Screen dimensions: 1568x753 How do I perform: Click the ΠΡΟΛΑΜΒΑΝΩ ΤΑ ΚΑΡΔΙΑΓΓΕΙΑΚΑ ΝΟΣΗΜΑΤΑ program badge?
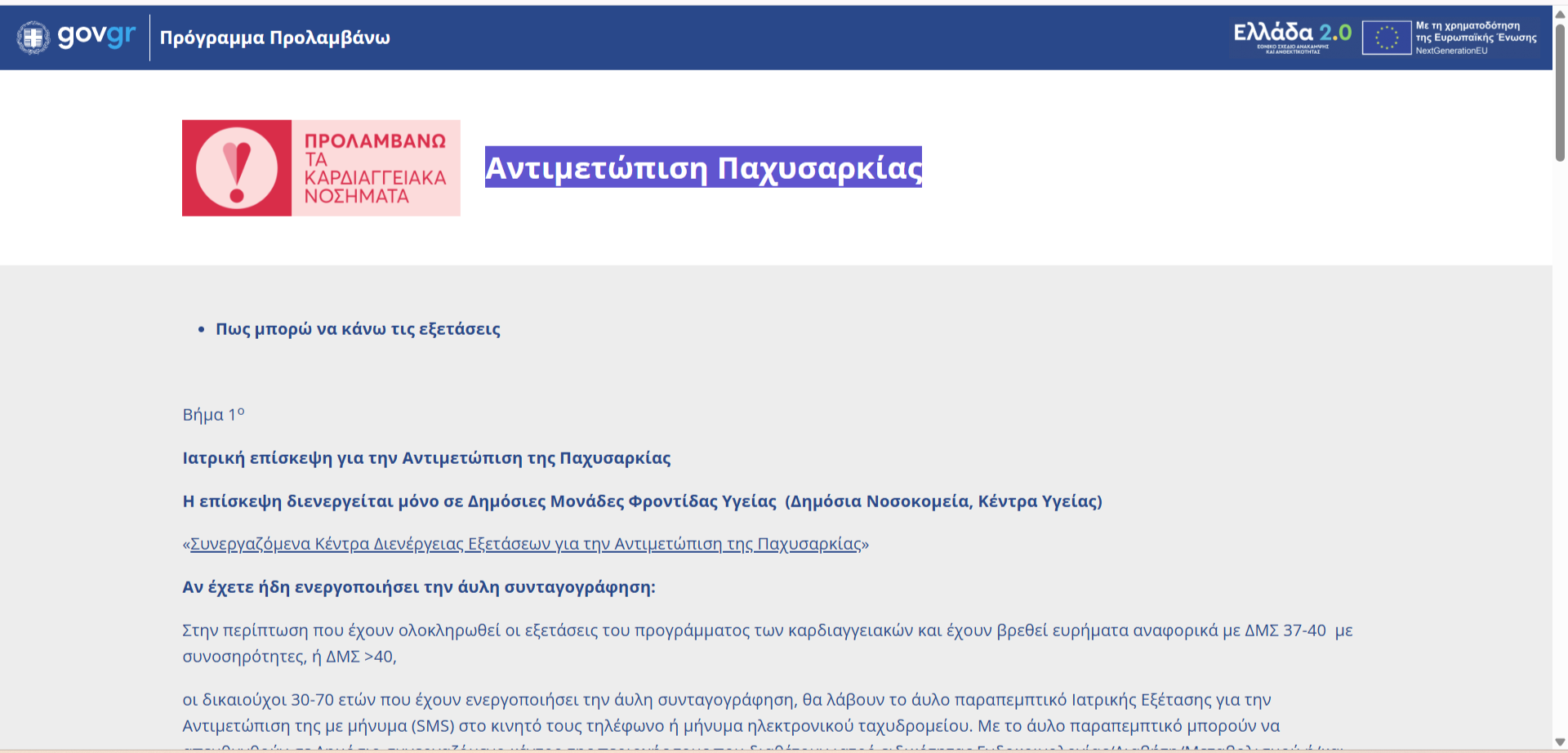pos(320,168)
